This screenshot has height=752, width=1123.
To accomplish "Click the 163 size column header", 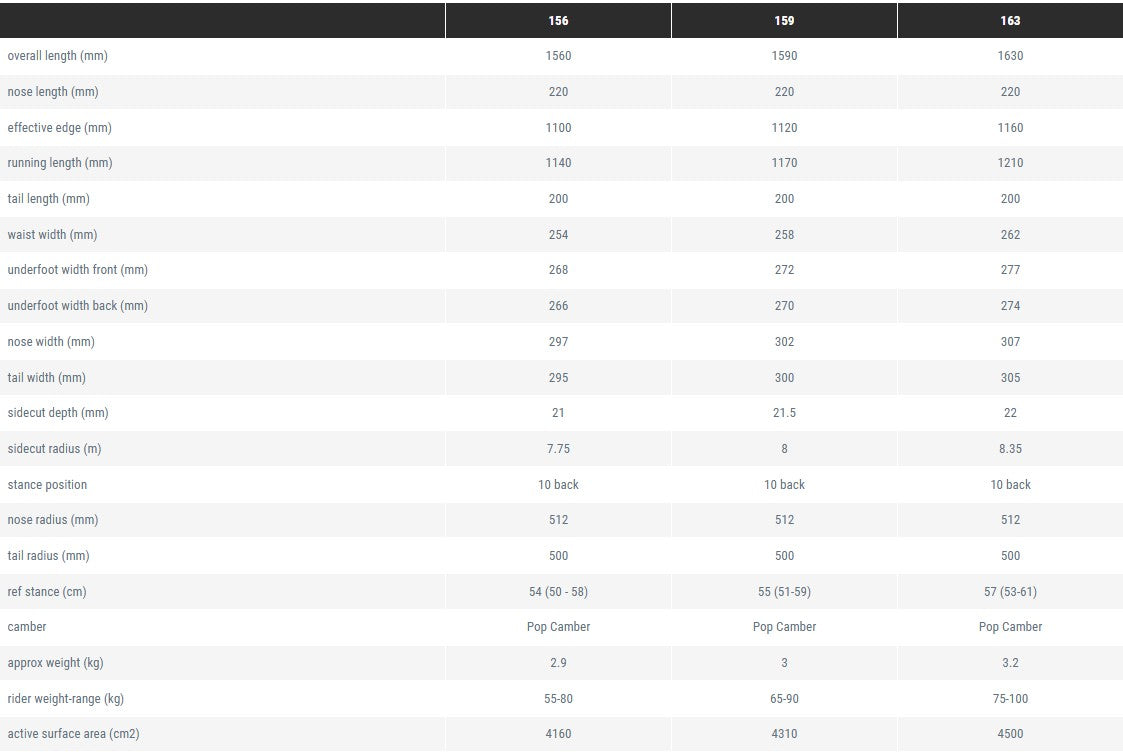I will tap(1010, 21).
